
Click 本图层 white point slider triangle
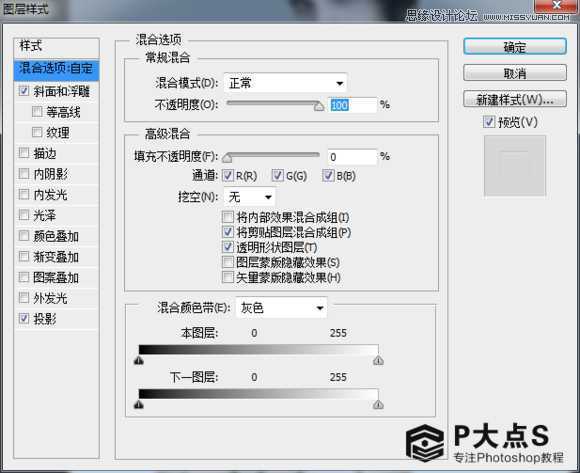pyautogui.click(x=378, y=360)
